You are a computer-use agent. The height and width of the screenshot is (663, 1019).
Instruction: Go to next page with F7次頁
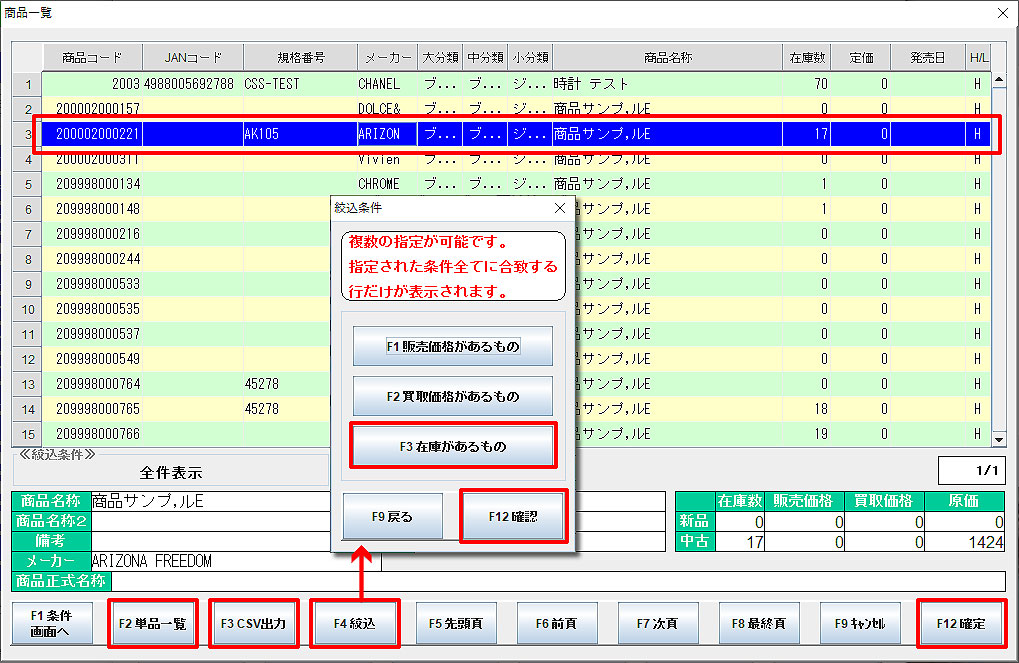point(658,622)
